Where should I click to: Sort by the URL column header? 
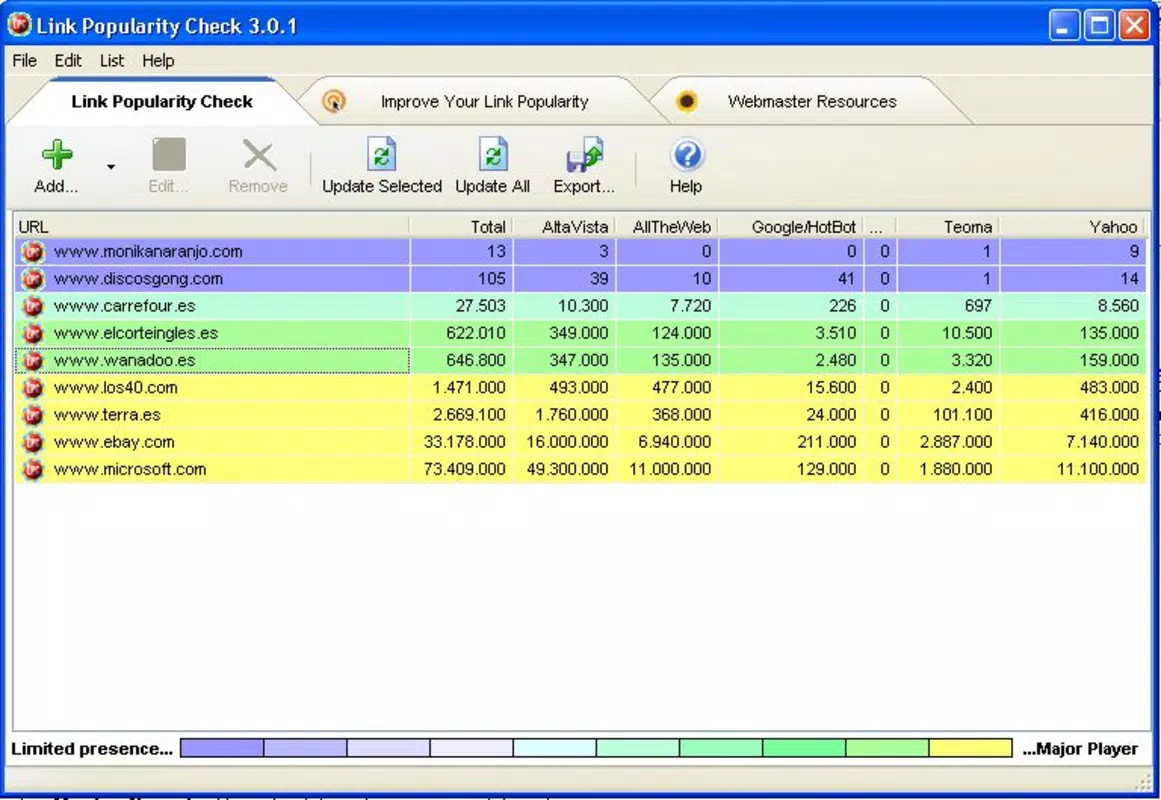[212, 227]
